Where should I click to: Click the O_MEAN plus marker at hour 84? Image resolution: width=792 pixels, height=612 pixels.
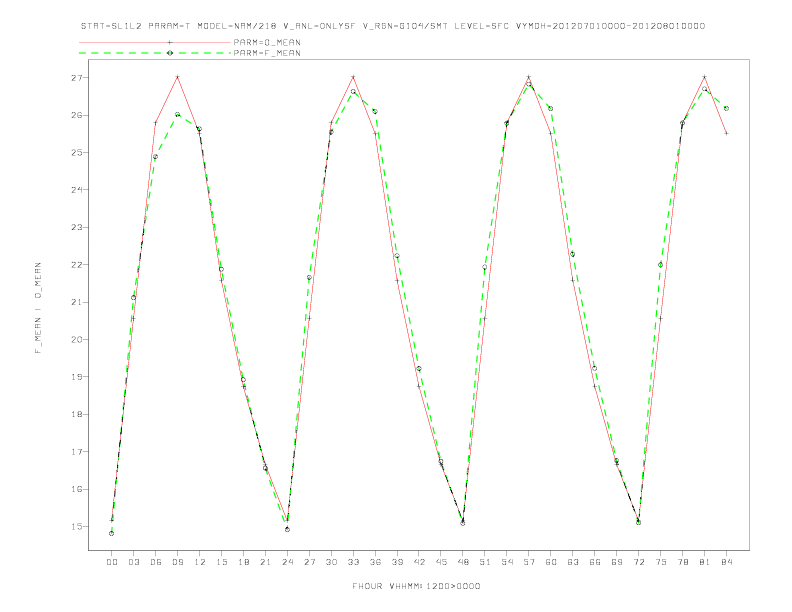(726, 133)
